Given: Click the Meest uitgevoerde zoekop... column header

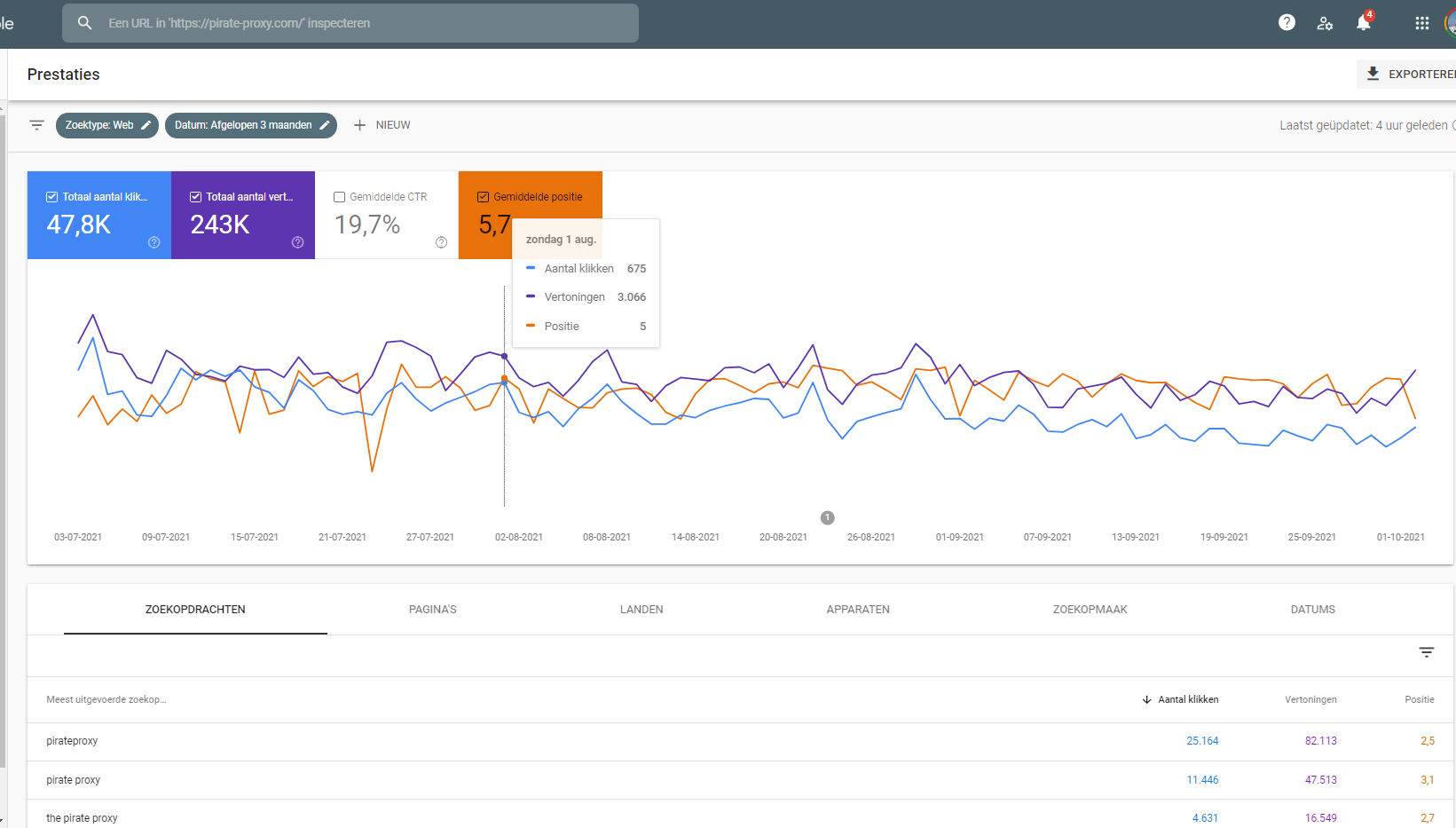Looking at the screenshot, I should [106, 699].
